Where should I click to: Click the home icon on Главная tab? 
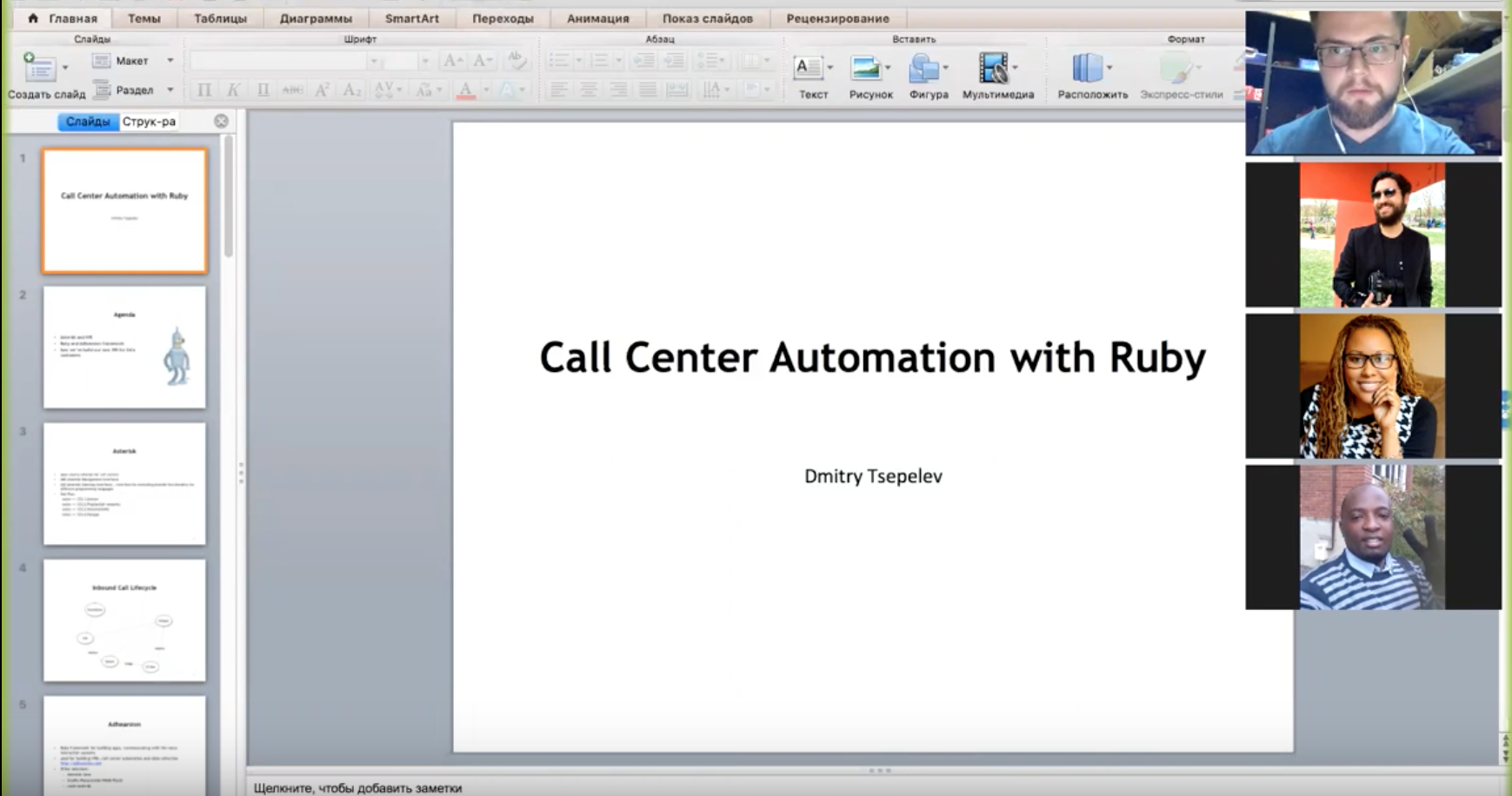click(x=33, y=17)
